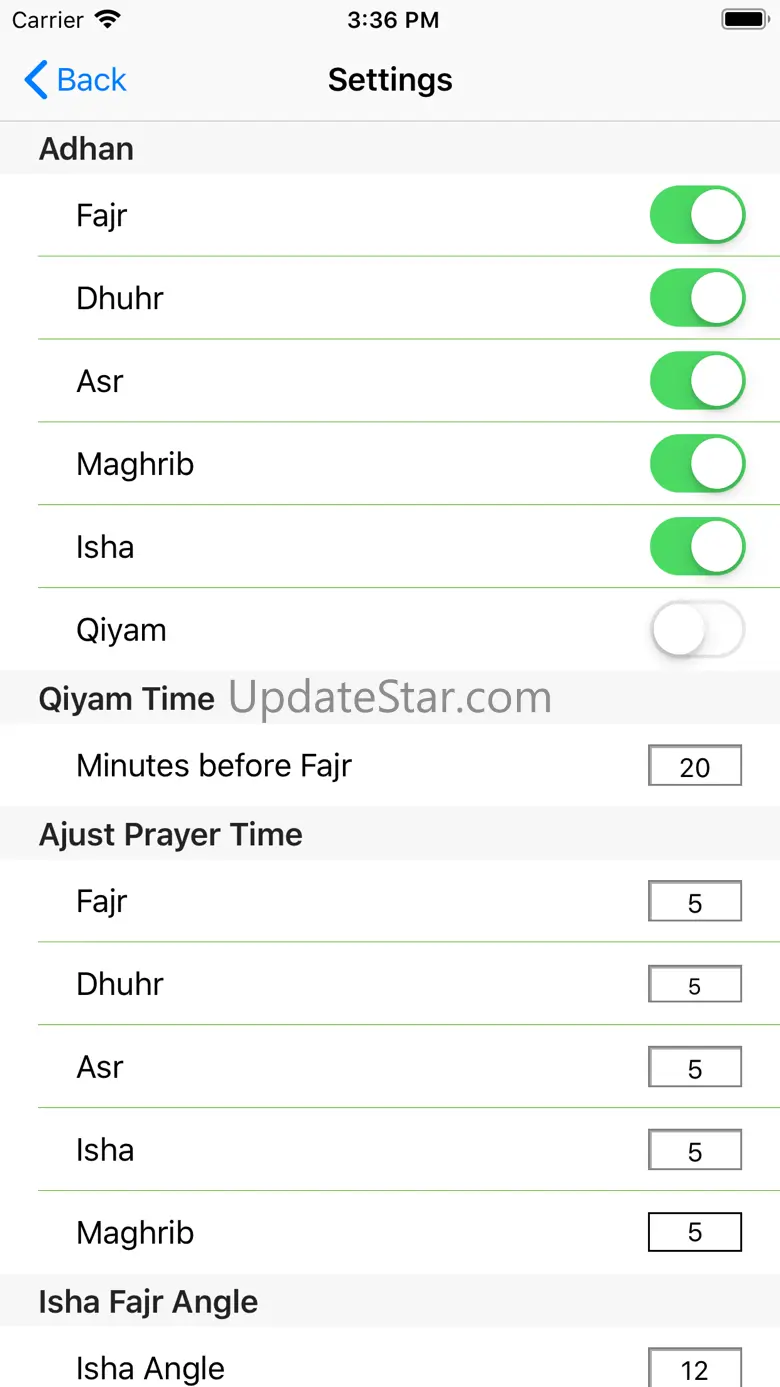Select the Maghrib adjustment input field
The image size is (780, 1387).
tap(695, 1233)
